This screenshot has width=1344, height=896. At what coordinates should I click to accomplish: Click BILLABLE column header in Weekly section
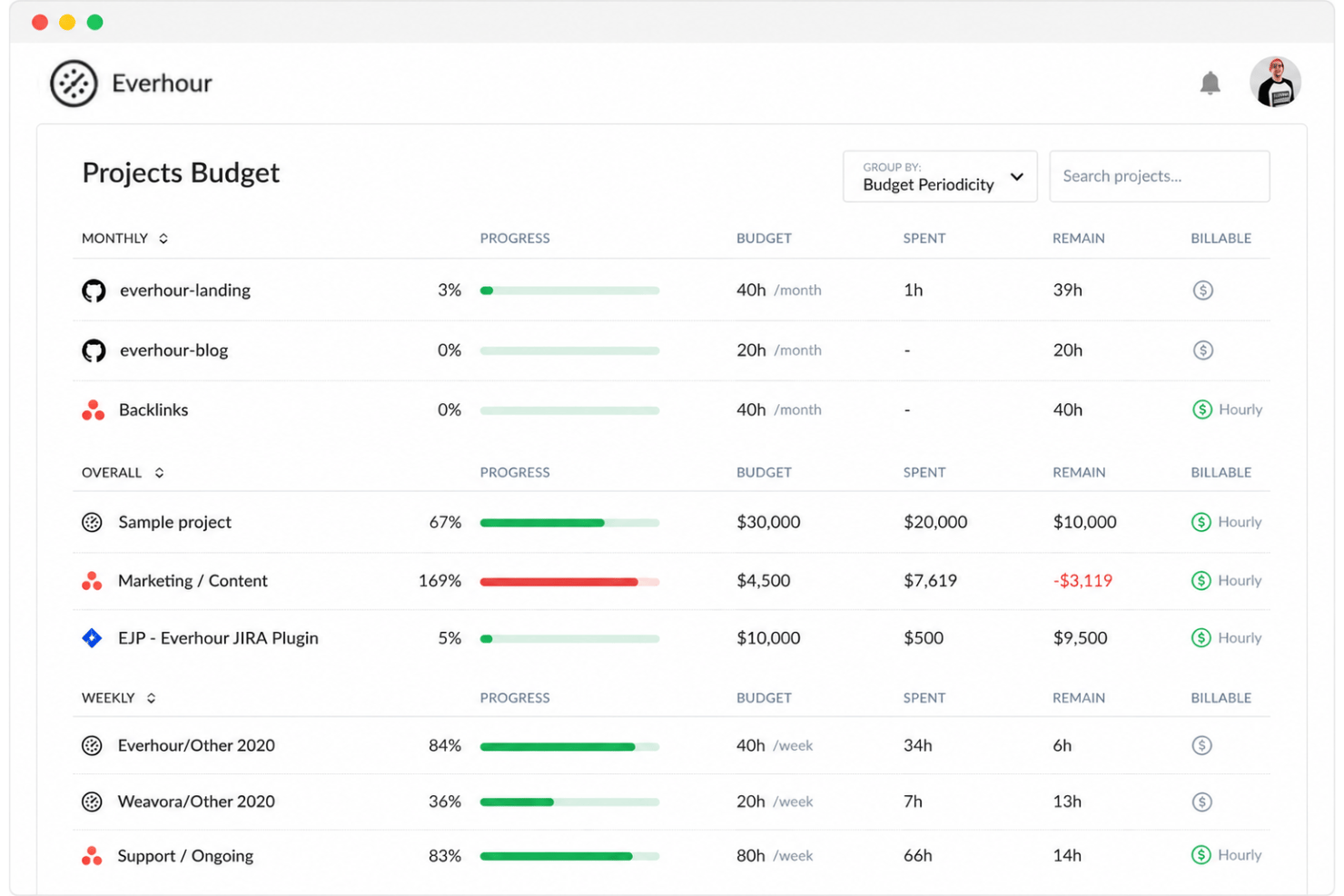tap(1220, 698)
